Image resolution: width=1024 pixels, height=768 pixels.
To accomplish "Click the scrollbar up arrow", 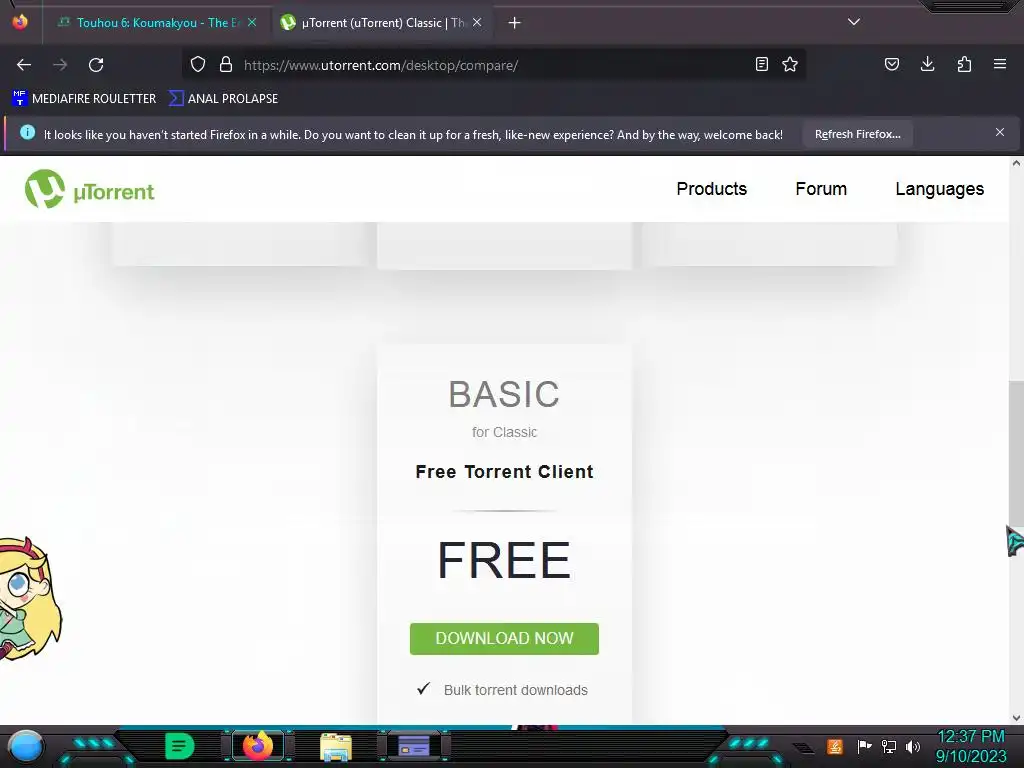I will click(1016, 163).
